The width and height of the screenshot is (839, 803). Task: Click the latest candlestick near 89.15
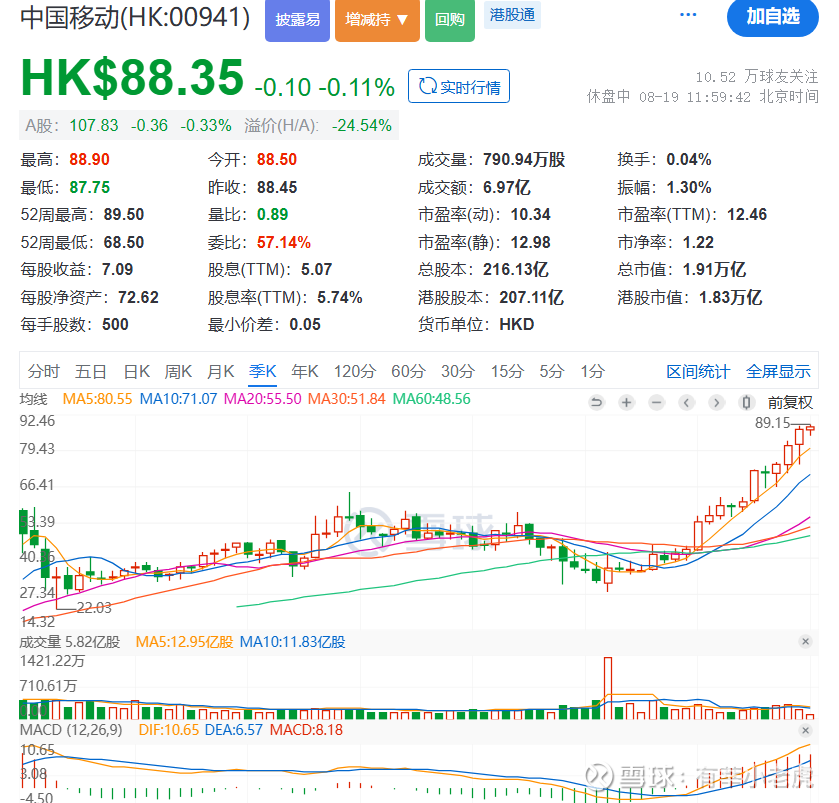[x=810, y=430]
